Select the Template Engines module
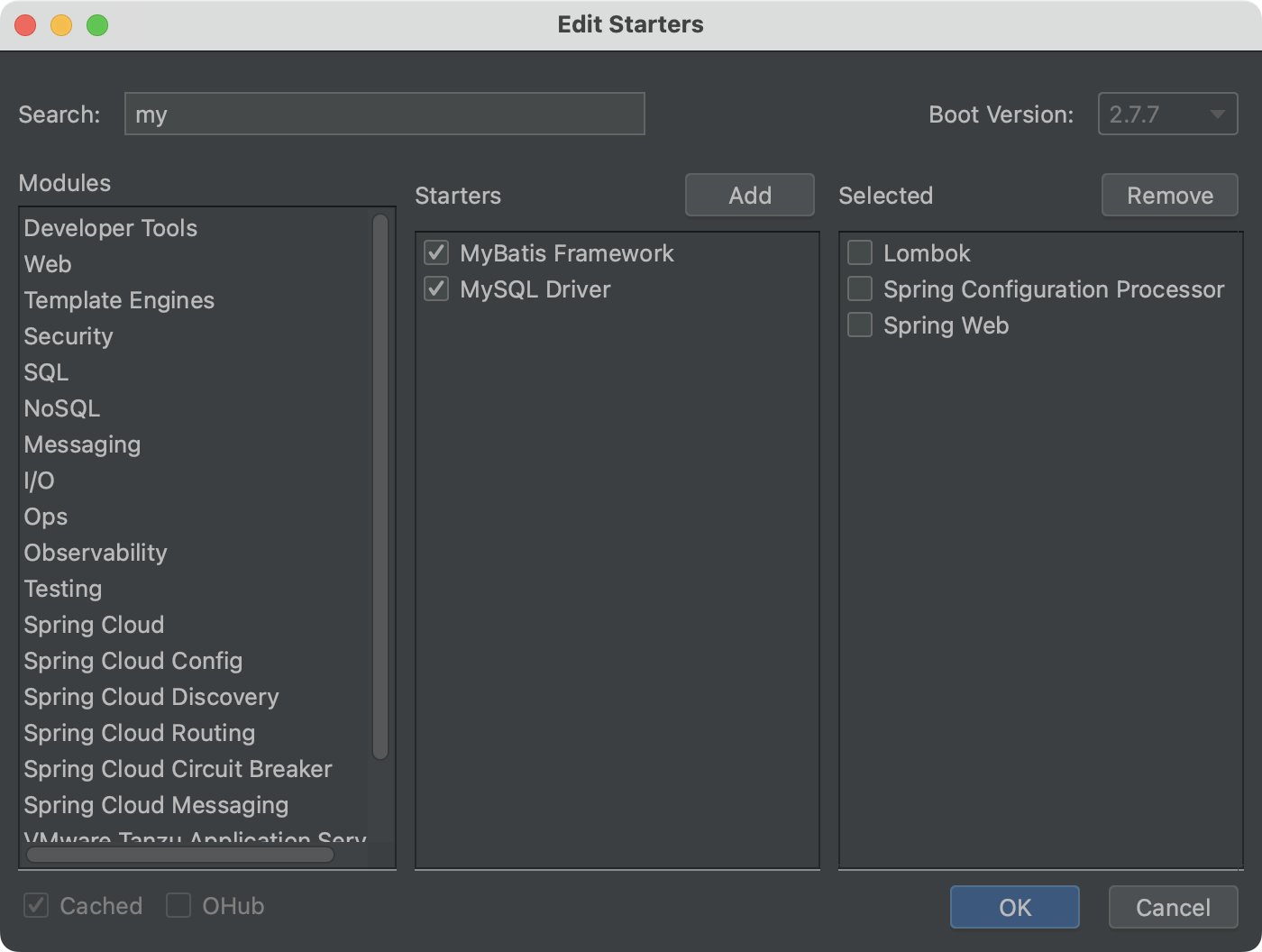This screenshot has height=952, width=1262. click(119, 300)
